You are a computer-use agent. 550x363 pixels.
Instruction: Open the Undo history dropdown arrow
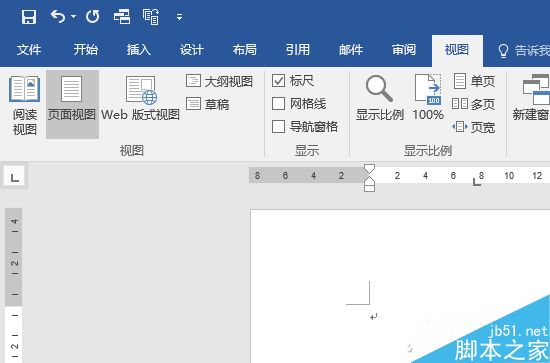[73, 16]
